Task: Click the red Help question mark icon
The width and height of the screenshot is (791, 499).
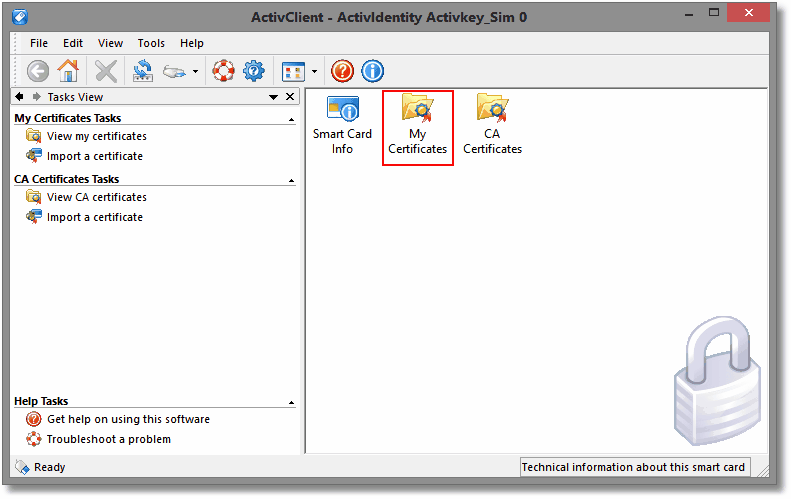Action: click(343, 71)
